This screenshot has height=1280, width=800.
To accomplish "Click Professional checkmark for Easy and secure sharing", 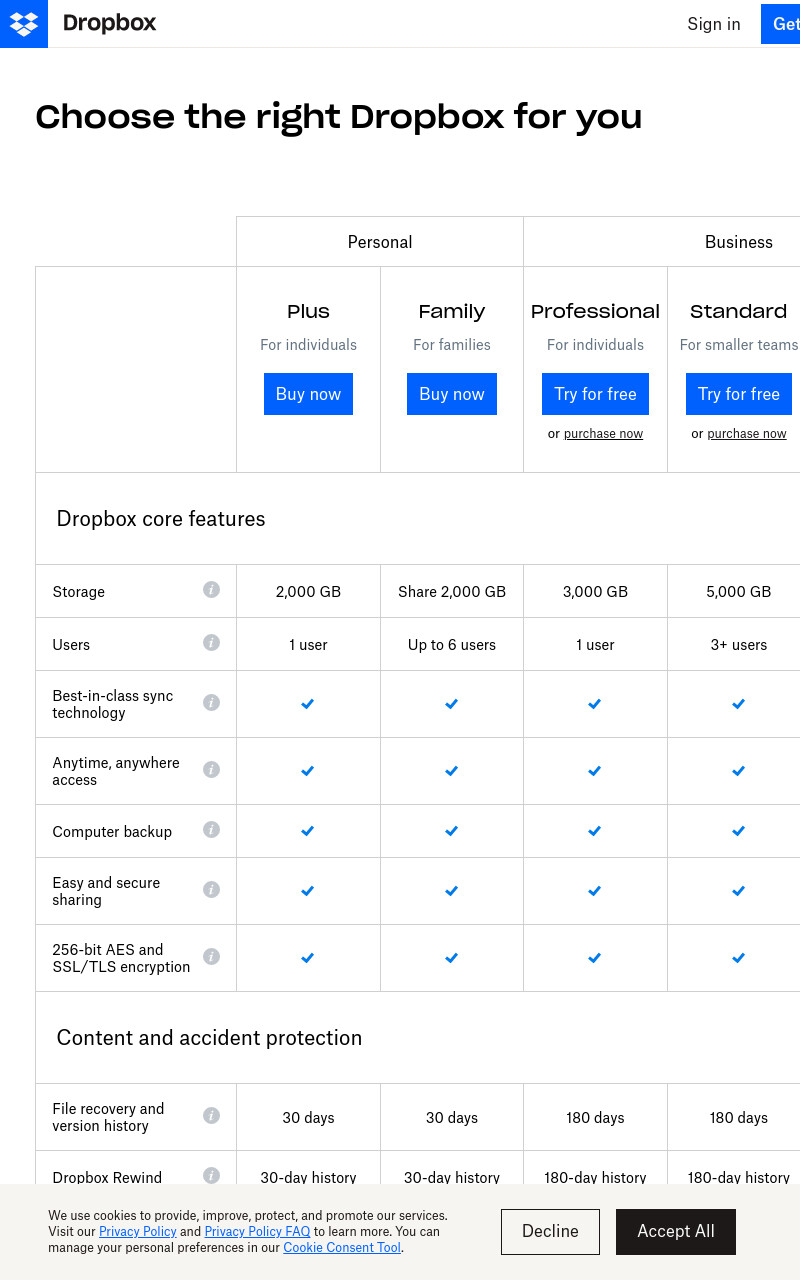I will (595, 891).
